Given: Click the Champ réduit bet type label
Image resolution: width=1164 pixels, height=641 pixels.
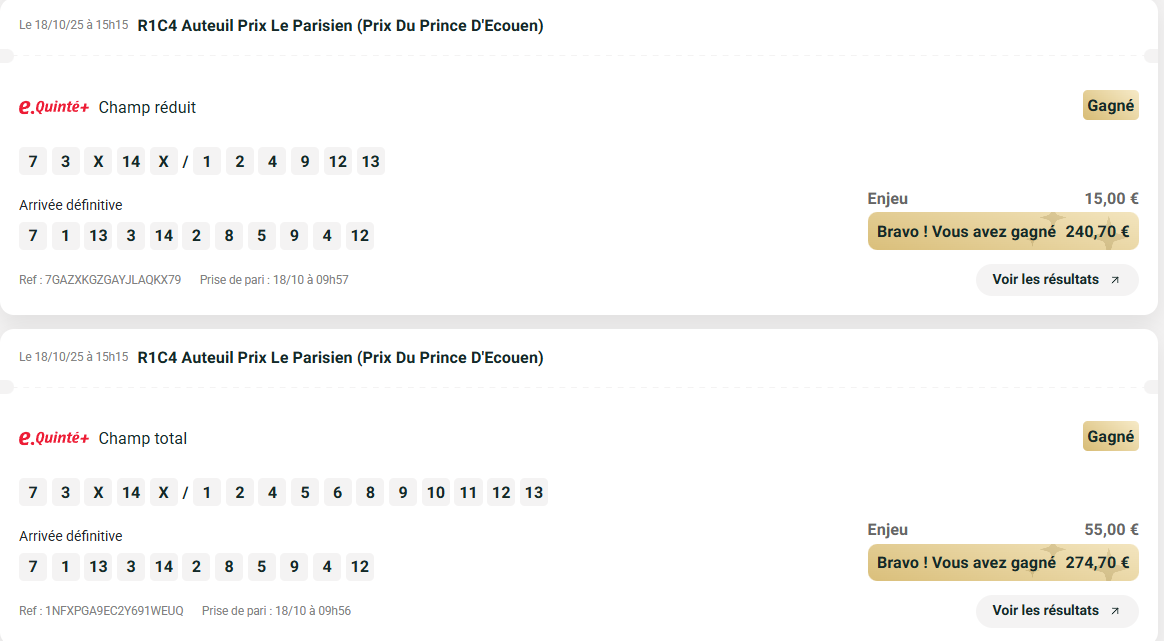Looking at the screenshot, I should click(147, 108).
